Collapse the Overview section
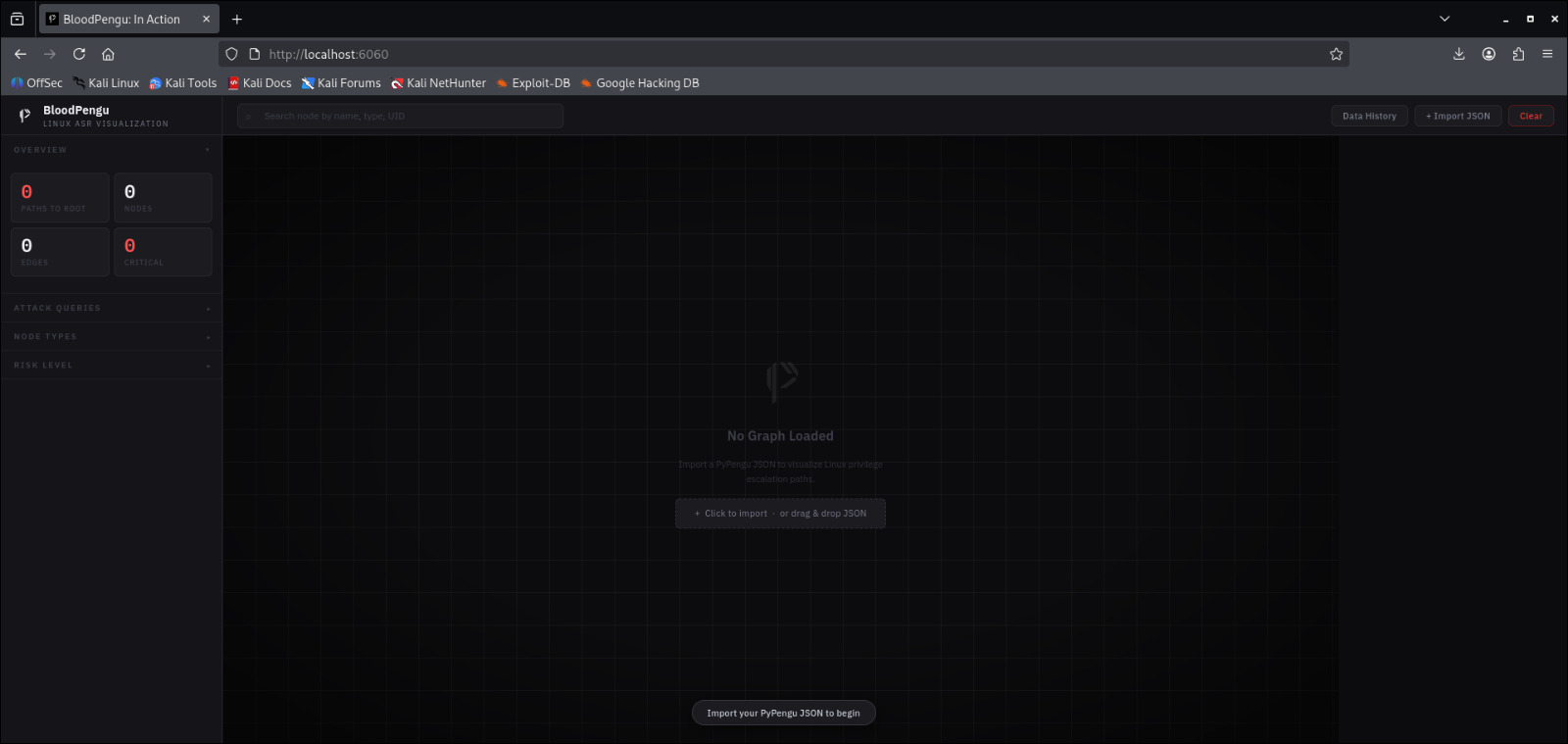The image size is (1568, 744). pos(111,150)
